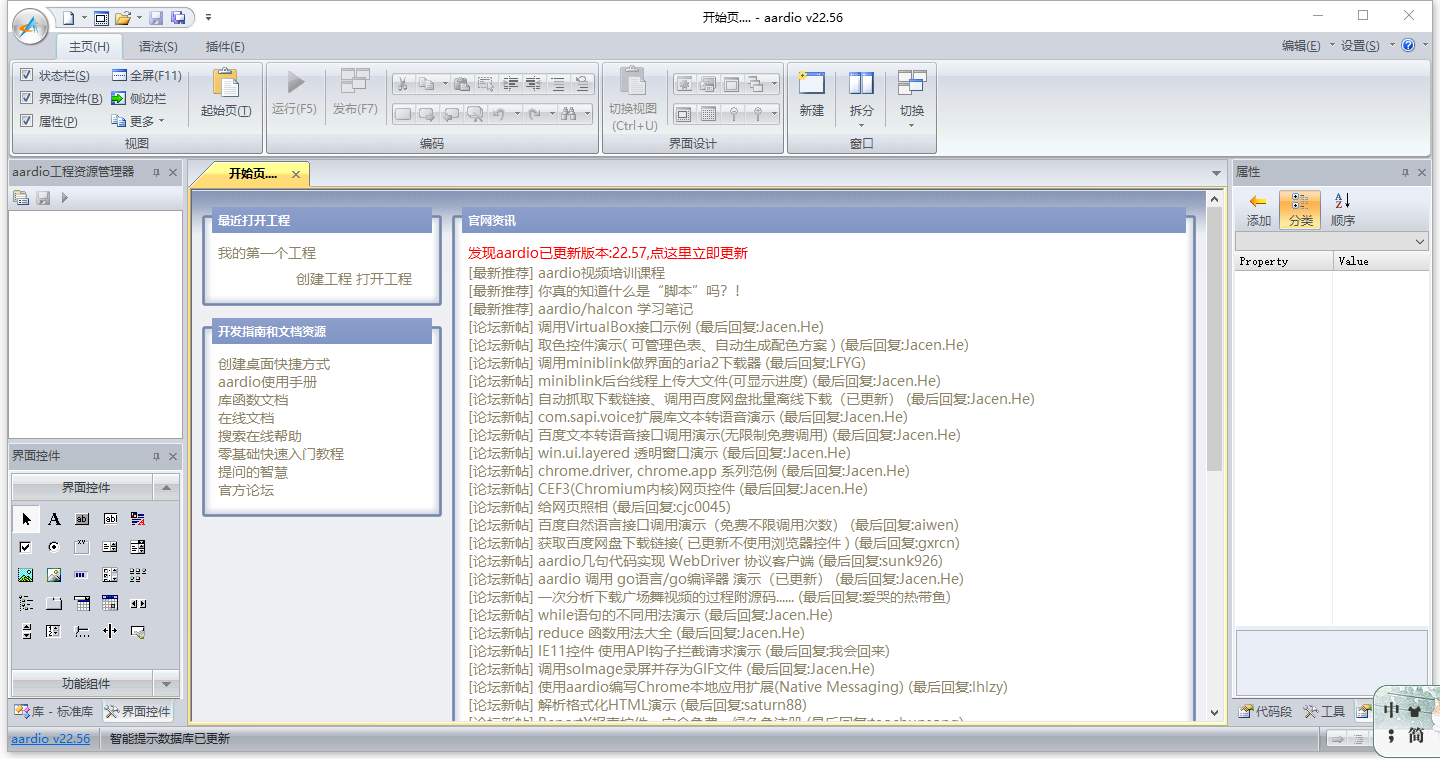The height and width of the screenshot is (759, 1440).
Task: Switch to the 代码段 tab
Action: click(1265, 712)
